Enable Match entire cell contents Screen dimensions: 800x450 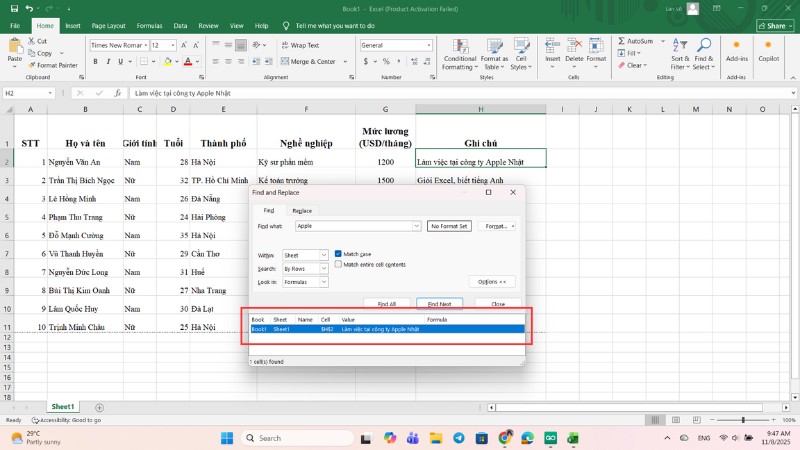338,264
